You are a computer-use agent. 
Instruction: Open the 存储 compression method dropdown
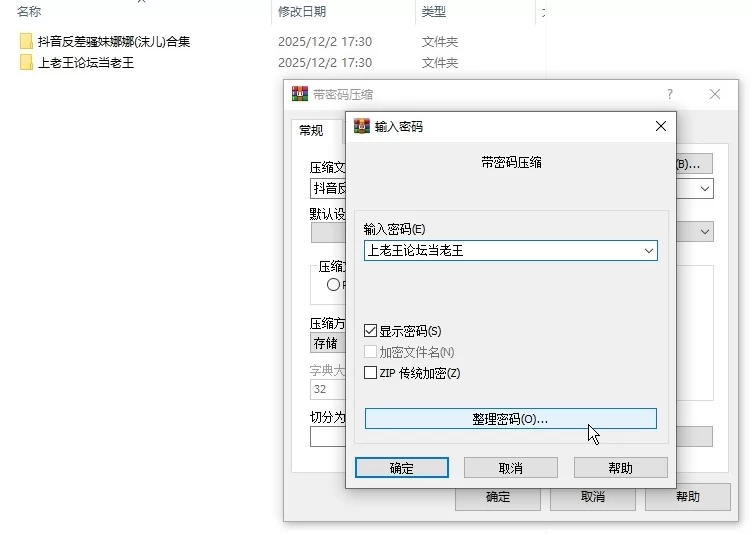click(327, 343)
